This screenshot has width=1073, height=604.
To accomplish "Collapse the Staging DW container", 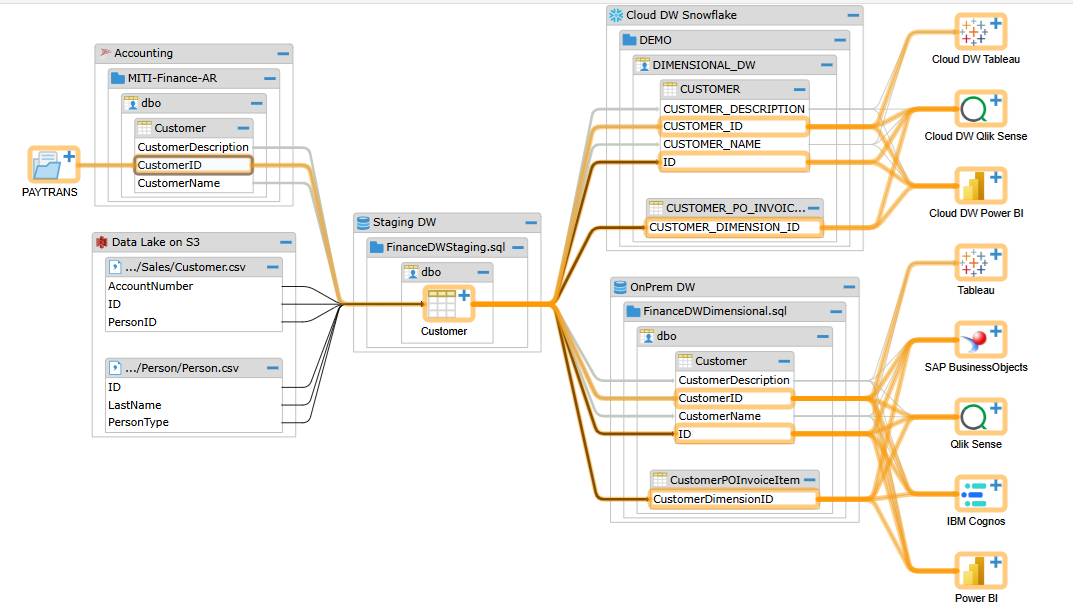I will [x=530, y=223].
